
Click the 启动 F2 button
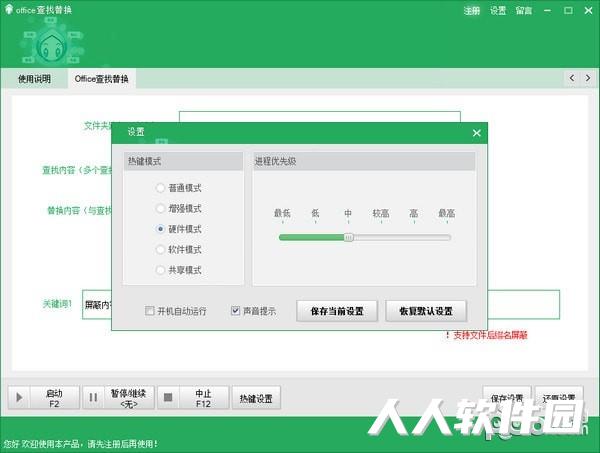44,398
